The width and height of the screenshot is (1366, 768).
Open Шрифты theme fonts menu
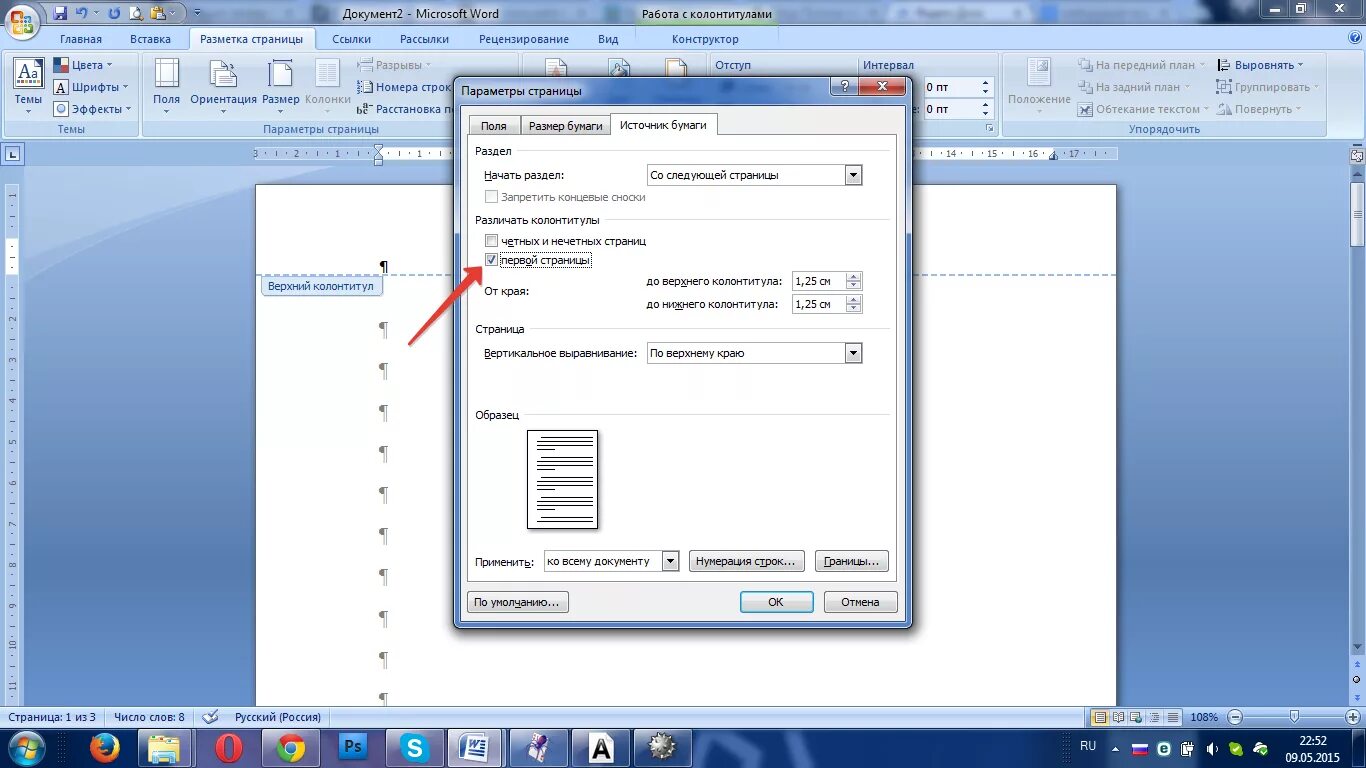click(91, 87)
